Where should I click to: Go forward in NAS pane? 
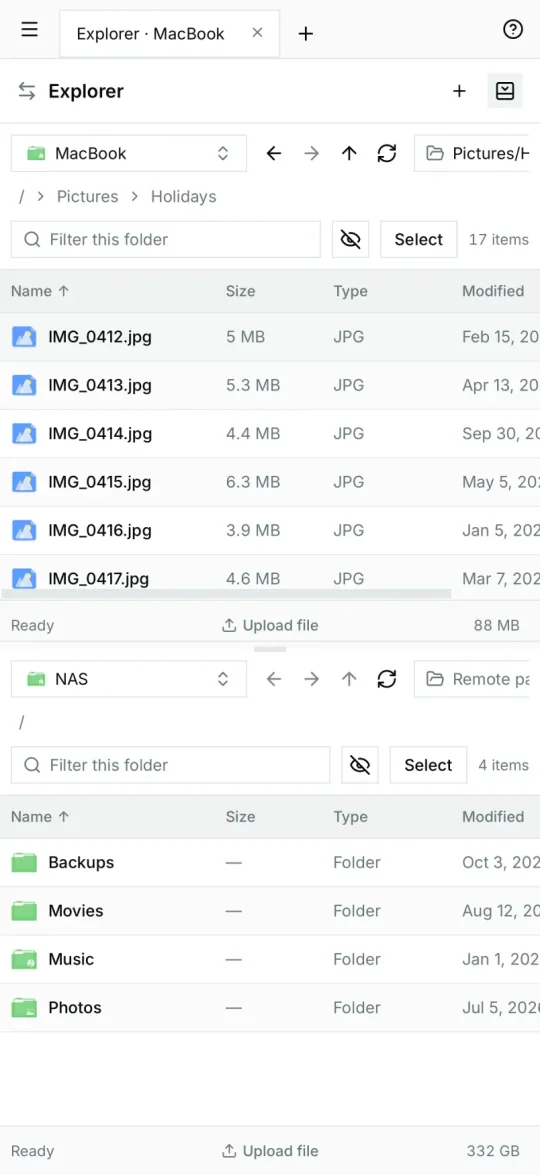pyautogui.click(x=312, y=680)
